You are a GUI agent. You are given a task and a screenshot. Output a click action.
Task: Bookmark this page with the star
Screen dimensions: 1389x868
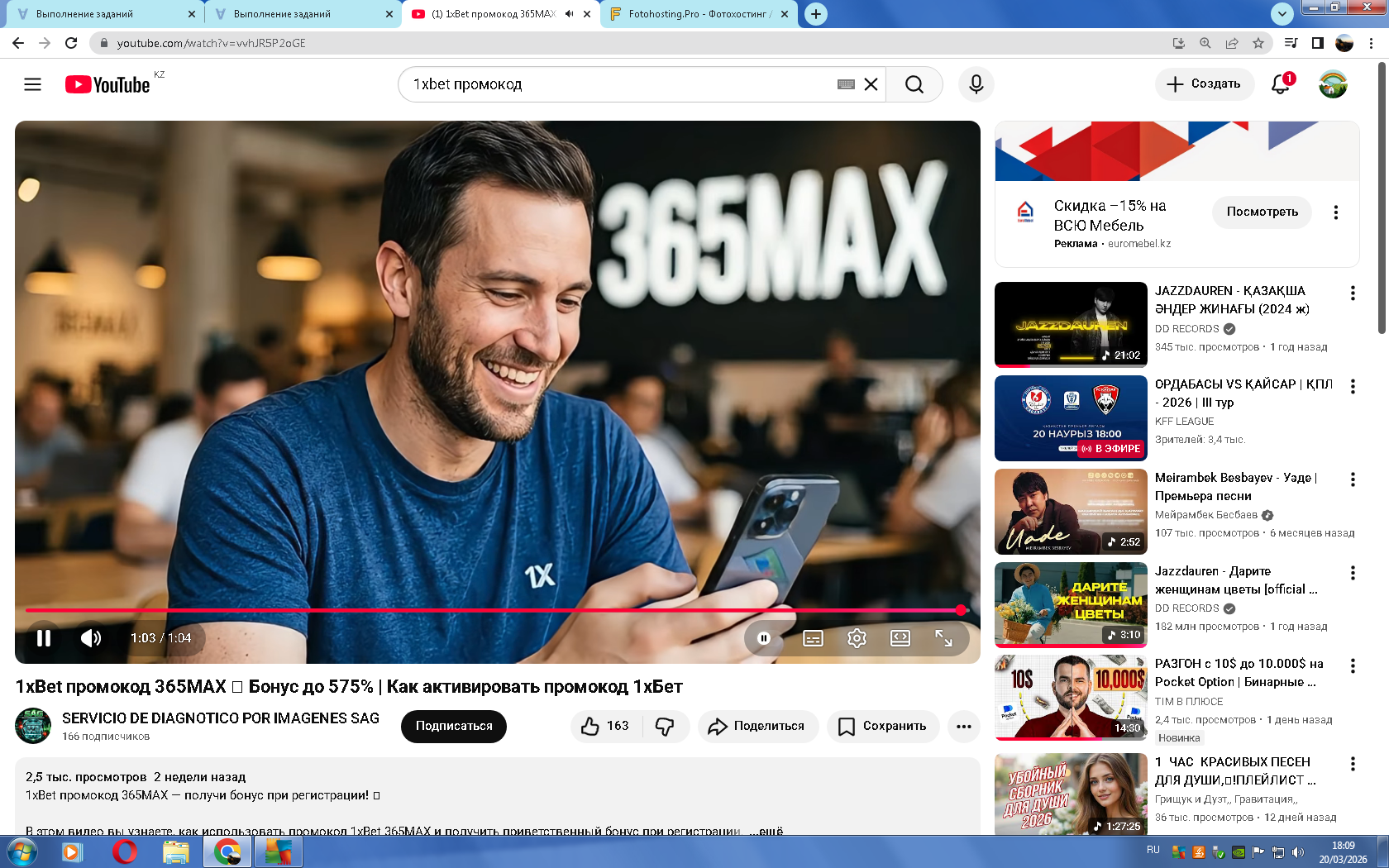1258,43
